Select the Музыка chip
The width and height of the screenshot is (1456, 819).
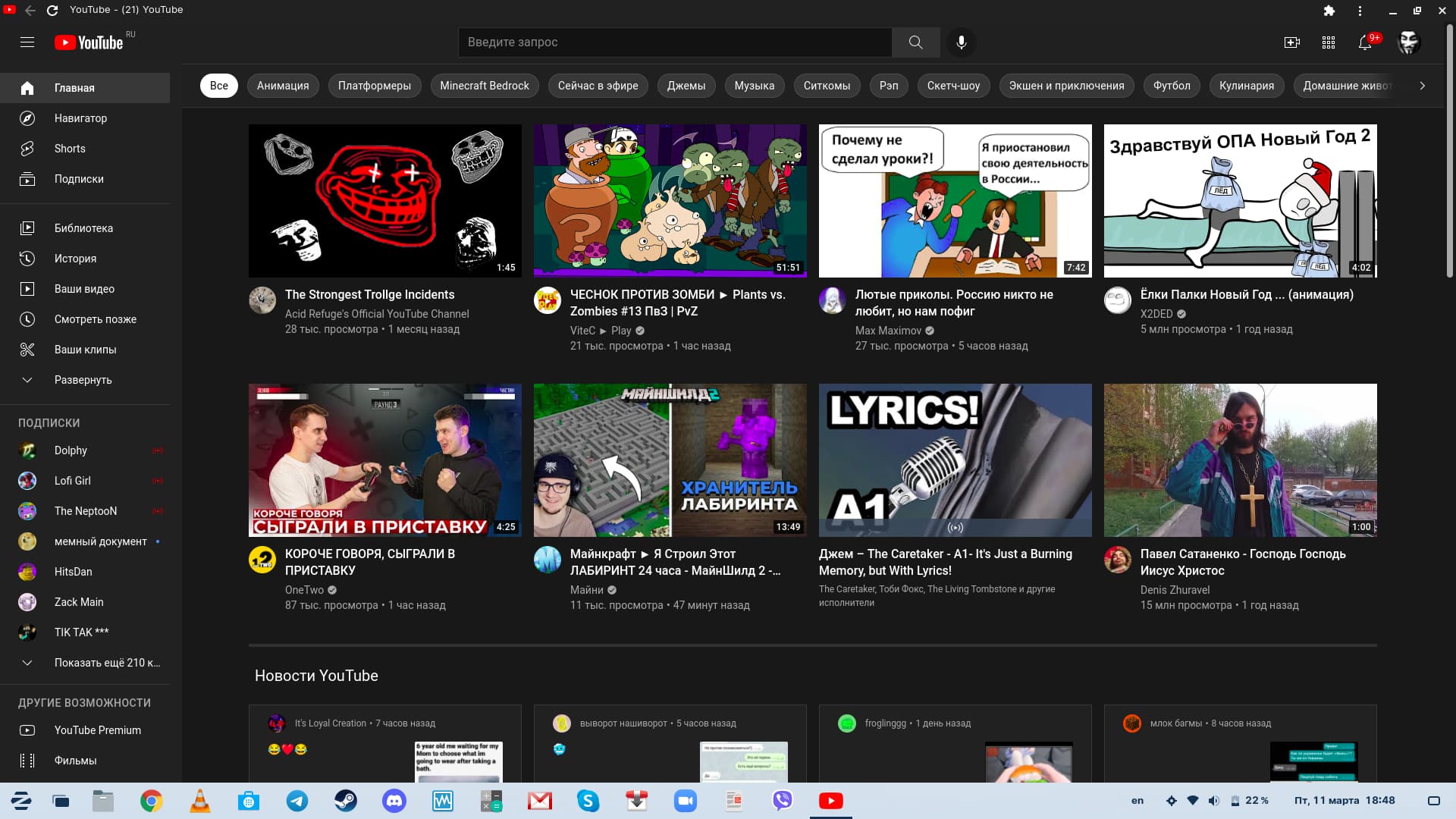pos(755,86)
